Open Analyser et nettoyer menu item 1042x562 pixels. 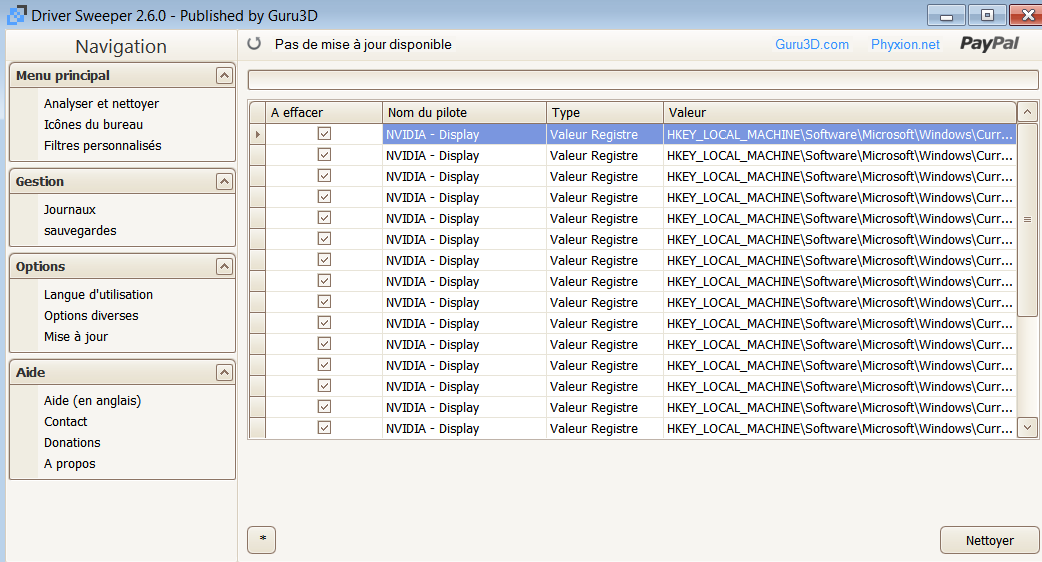click(101, 104)
